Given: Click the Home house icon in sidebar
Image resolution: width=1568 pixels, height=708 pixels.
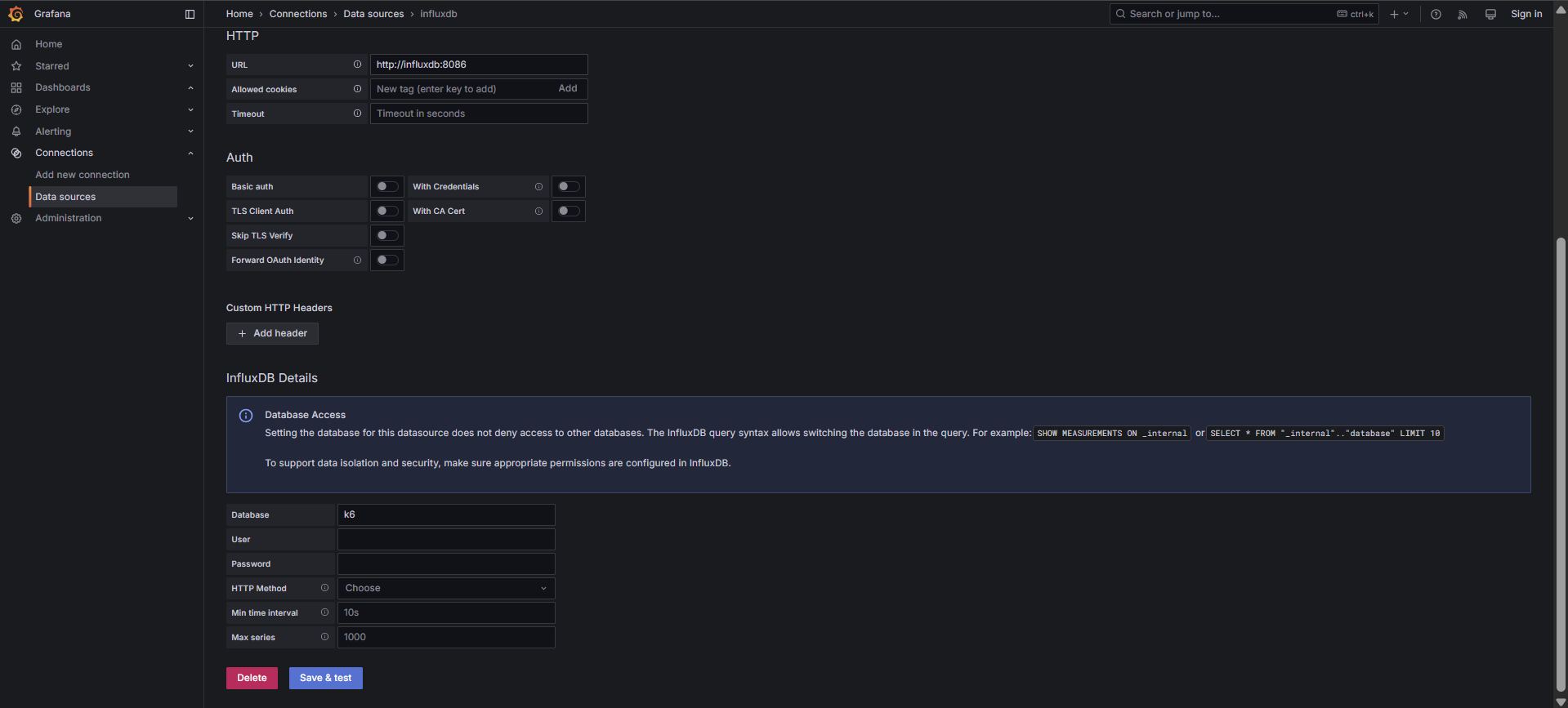Looking at the screenshot, I should click(16, 44).
